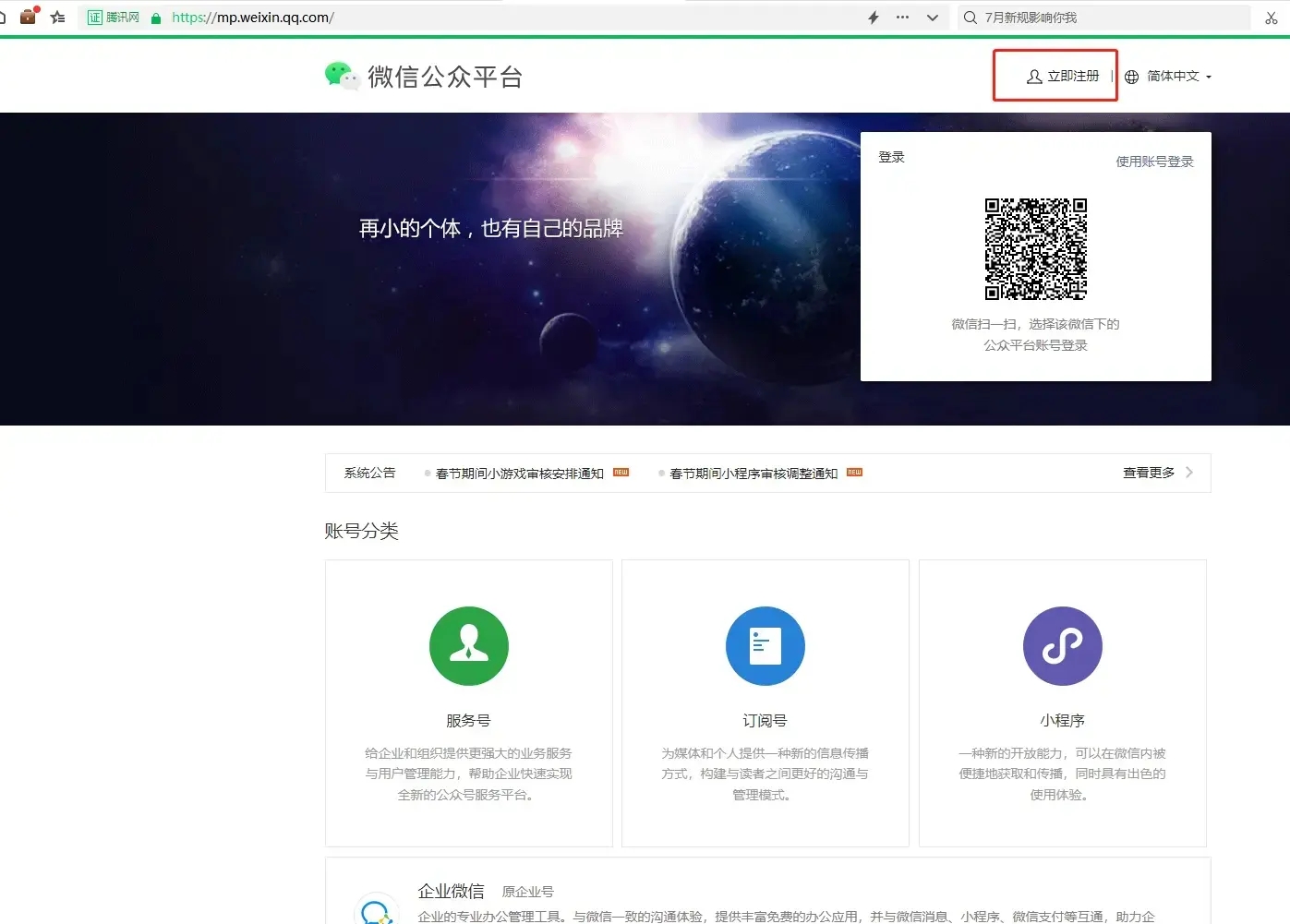Open the three-dot more options menu
This screenshot has height=924, width=1290.
[902, 17]
